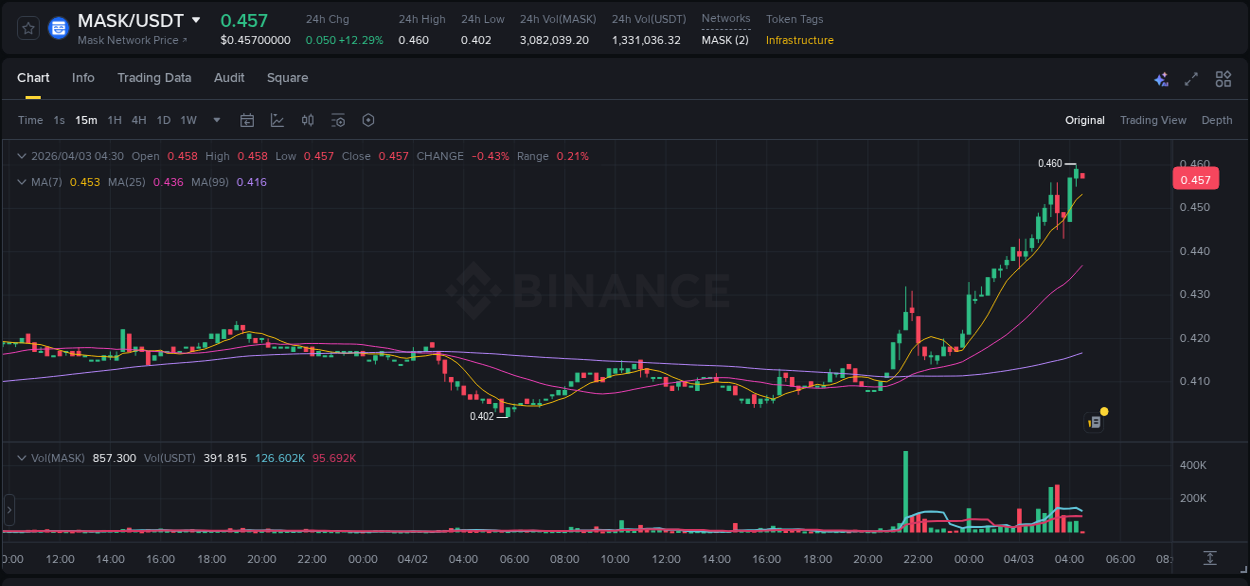Open the technical indicators icon
Image resolution: width=1250 pixels, height=586 pixels.
277,120
